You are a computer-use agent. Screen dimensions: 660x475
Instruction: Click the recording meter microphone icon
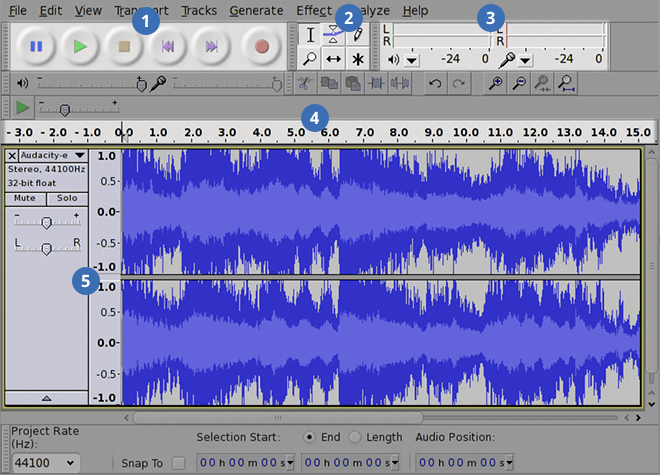(x=507, y=60)
